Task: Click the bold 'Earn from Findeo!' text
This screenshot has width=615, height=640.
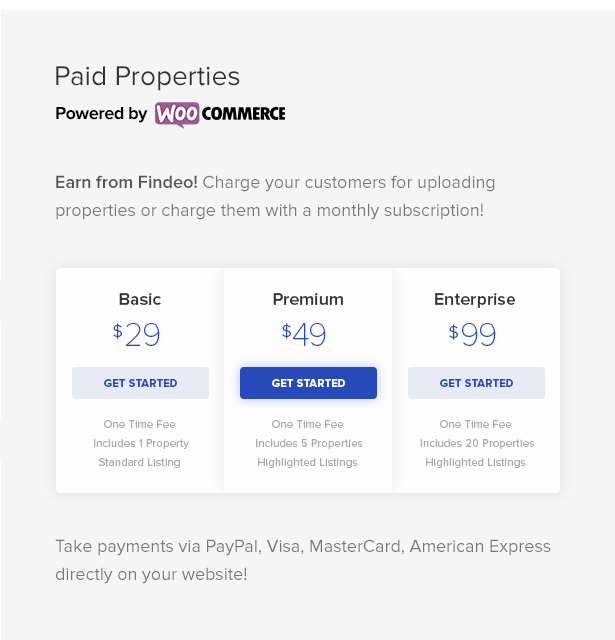Action: pyautogui.click(x=126, y=183)
